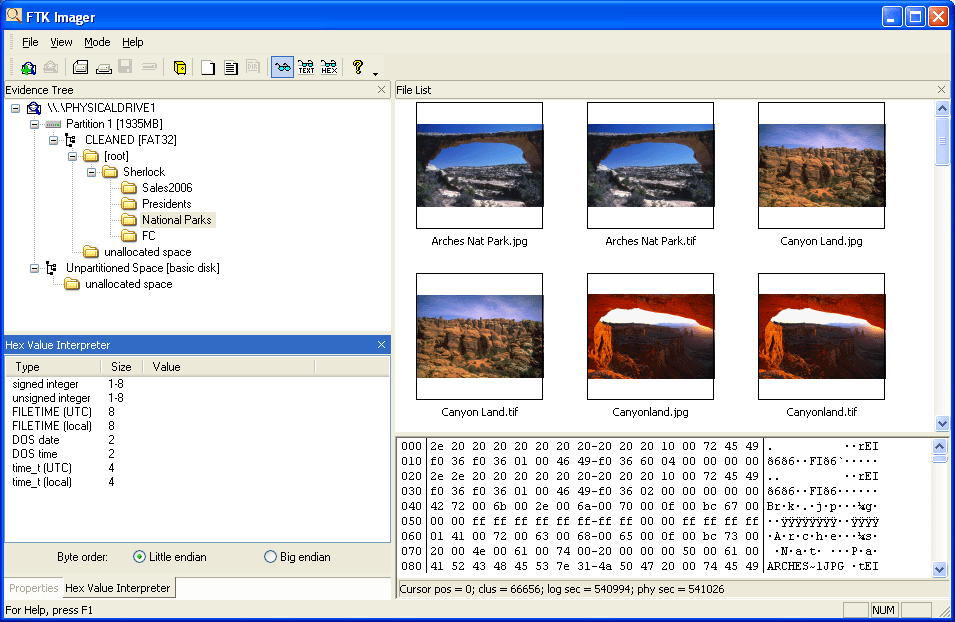Collapse the Sherlock folder tree node
This screenshot has height=622, width=955.
[x=92, y=172]
